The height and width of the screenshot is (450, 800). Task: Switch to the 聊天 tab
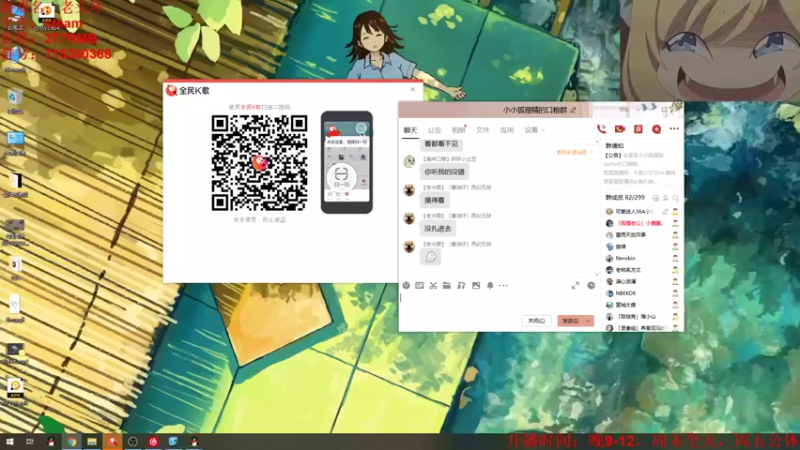tap(410, 130)
